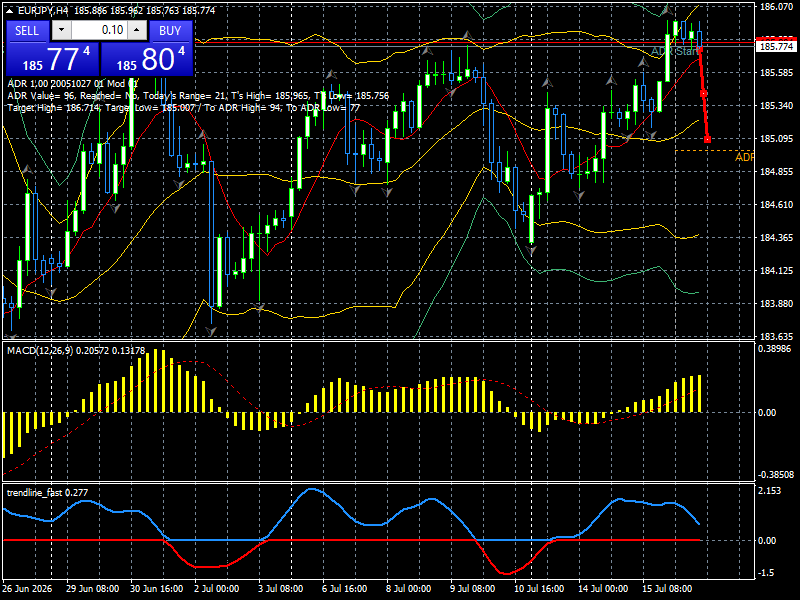Click the MACD scale value -0.38508
This screenshot has height=600, width=800.
776,474
